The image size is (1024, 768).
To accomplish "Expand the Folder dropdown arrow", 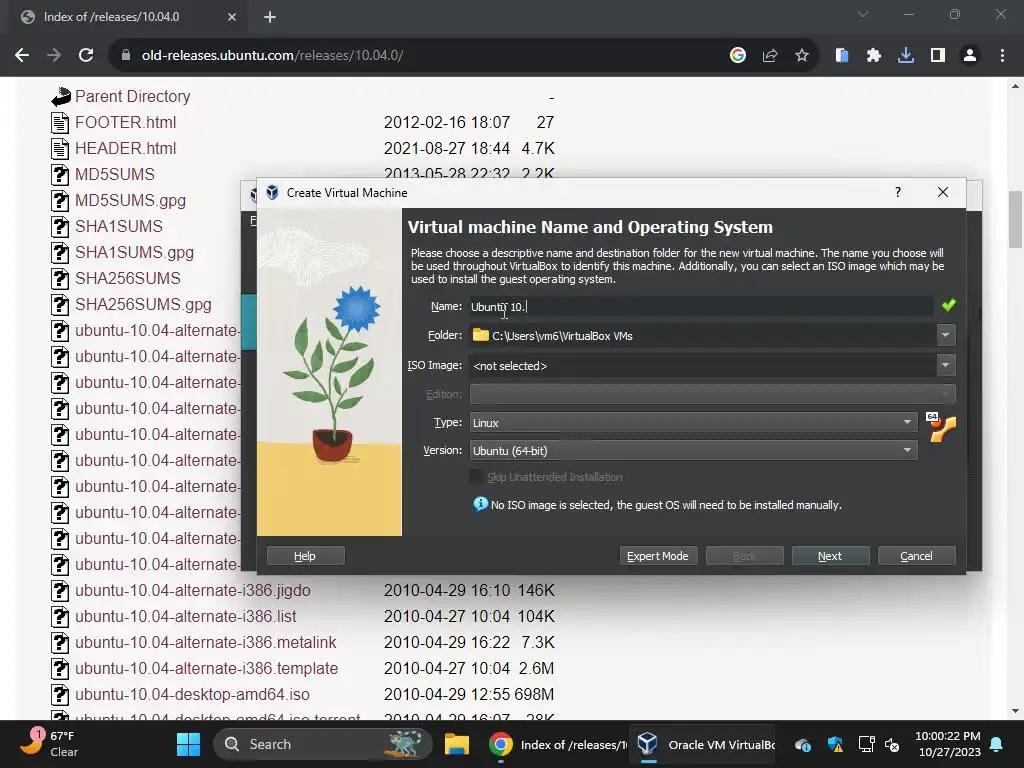I will [945, 335].
